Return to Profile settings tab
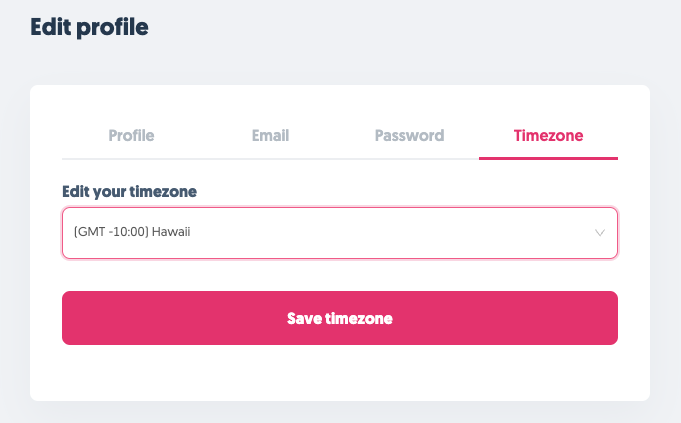 tap(131, 136)
